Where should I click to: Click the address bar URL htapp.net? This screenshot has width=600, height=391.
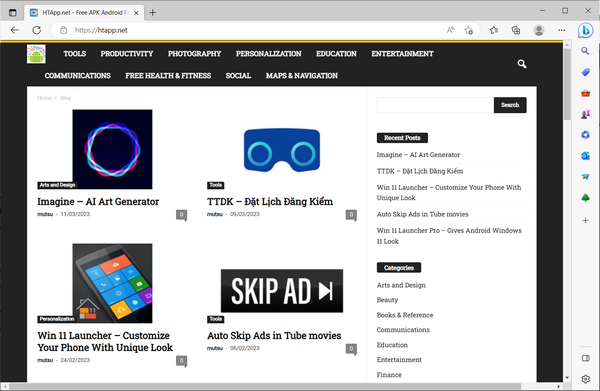pos(101,30)
